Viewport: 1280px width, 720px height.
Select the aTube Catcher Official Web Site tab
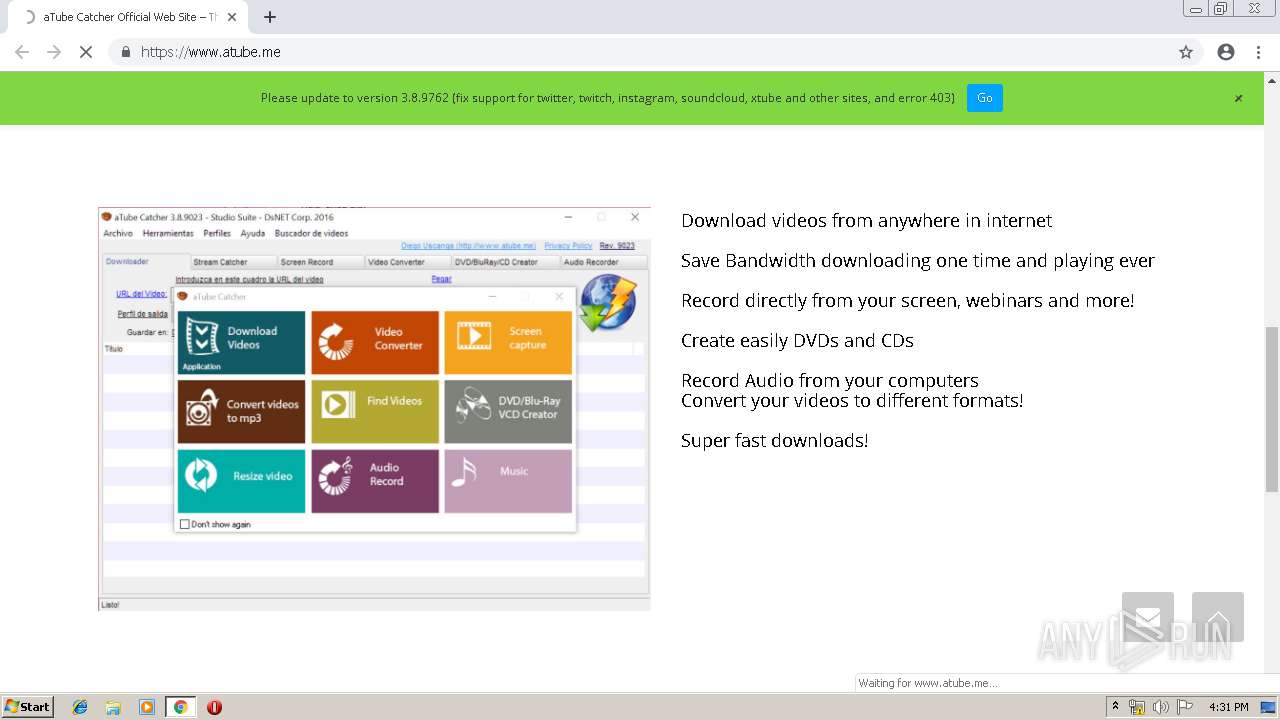(128, 17)
